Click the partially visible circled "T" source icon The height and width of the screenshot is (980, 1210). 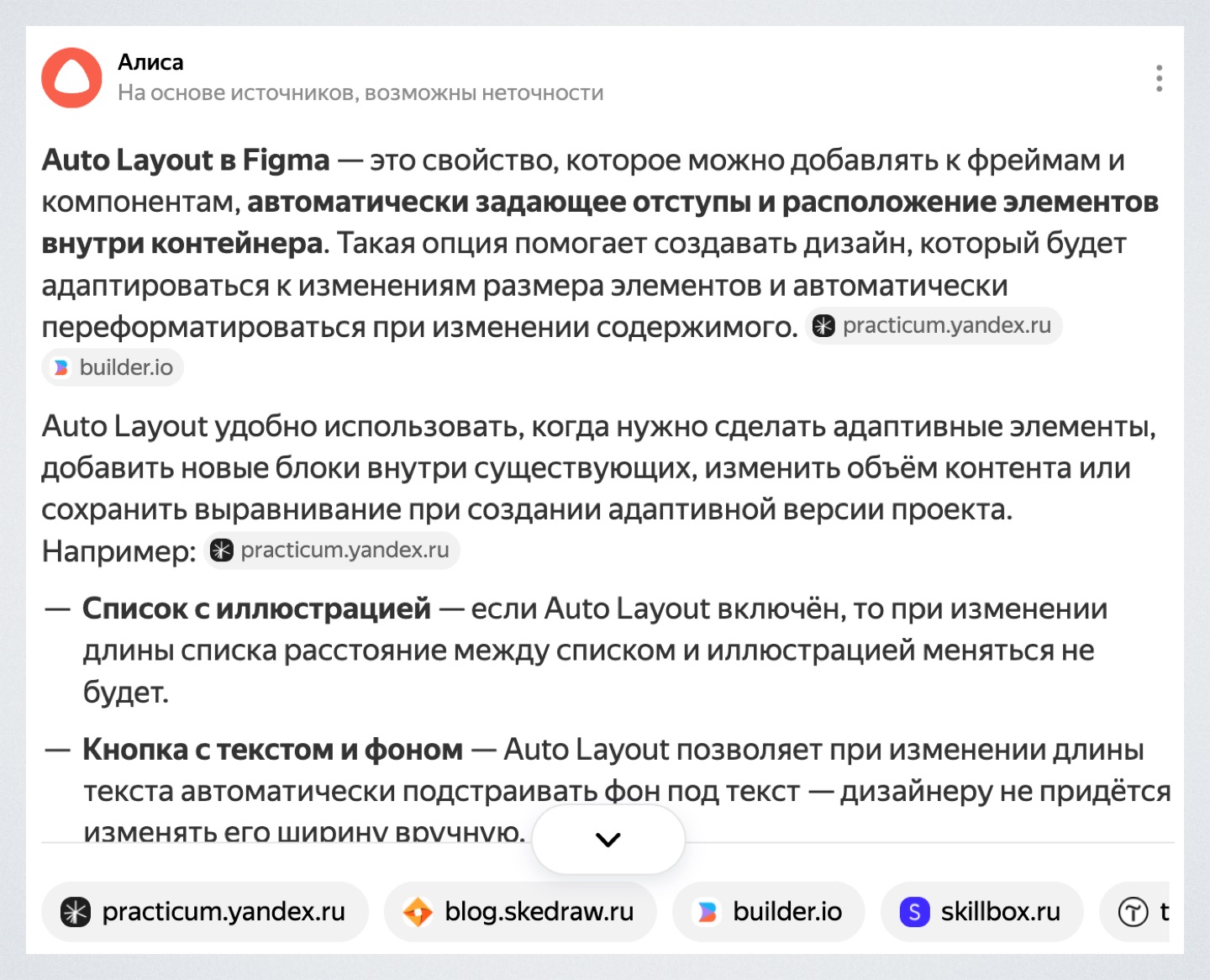(x=1133, y=912)
